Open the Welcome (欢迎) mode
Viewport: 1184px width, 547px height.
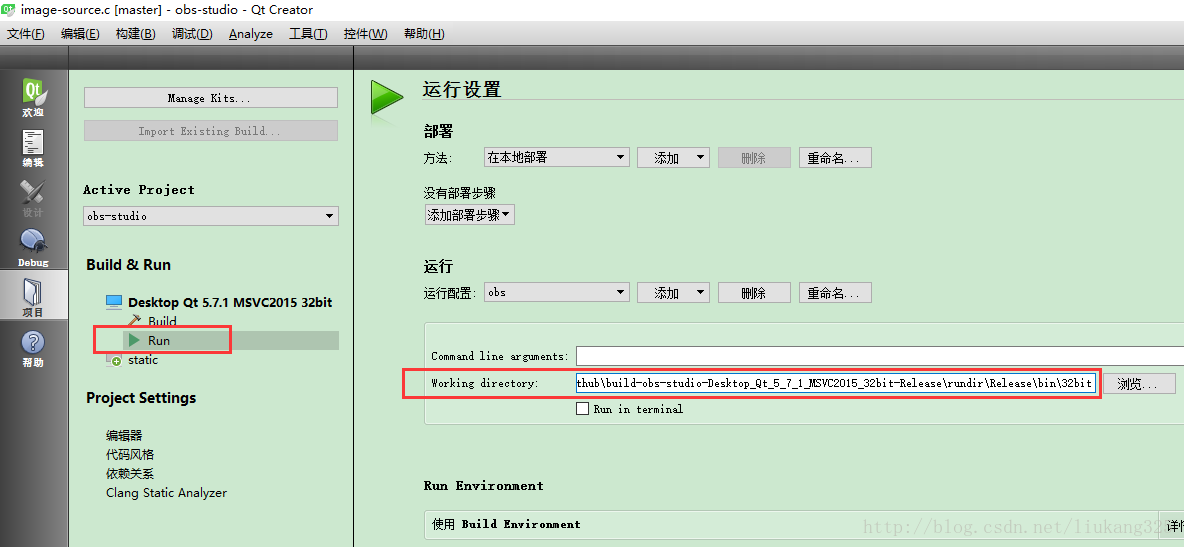pyautogui.click(x=33, y=97)
